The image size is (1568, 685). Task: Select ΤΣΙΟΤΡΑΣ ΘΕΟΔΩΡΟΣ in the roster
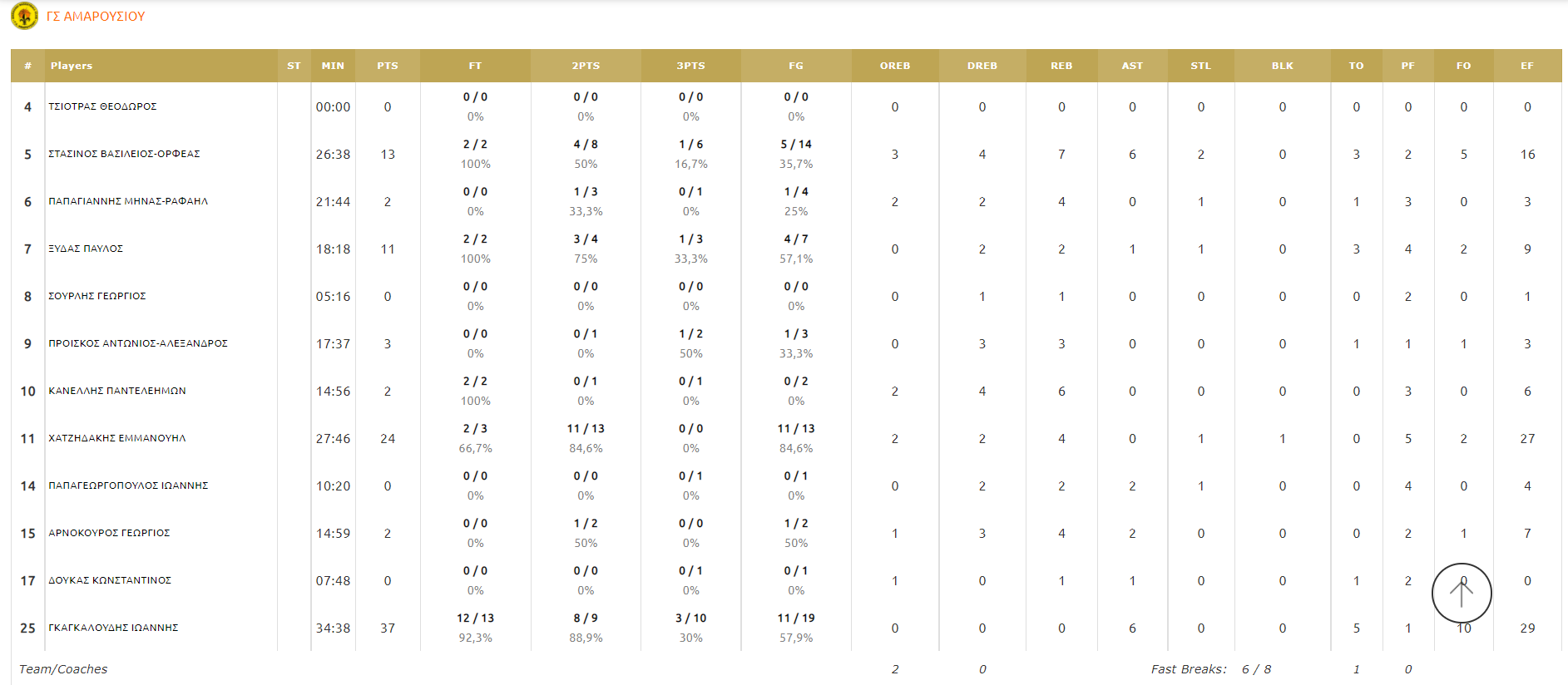[102, 106]
